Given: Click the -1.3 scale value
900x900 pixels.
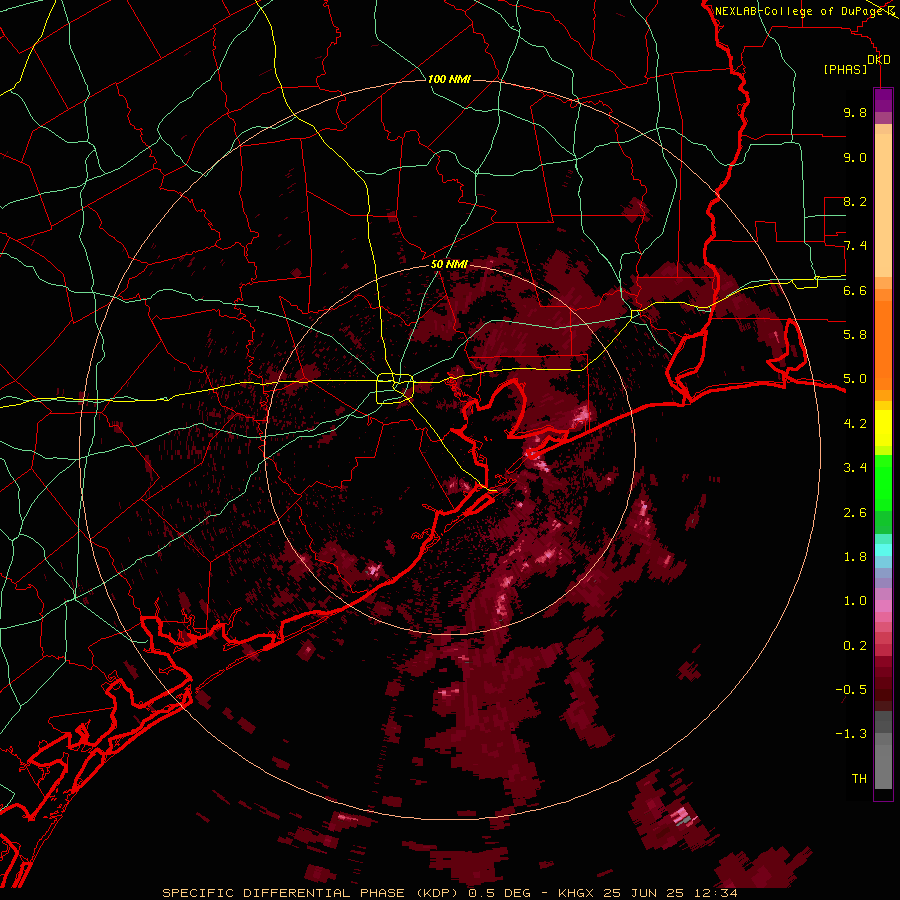Looking at the screenshot, I should [851, 734].
